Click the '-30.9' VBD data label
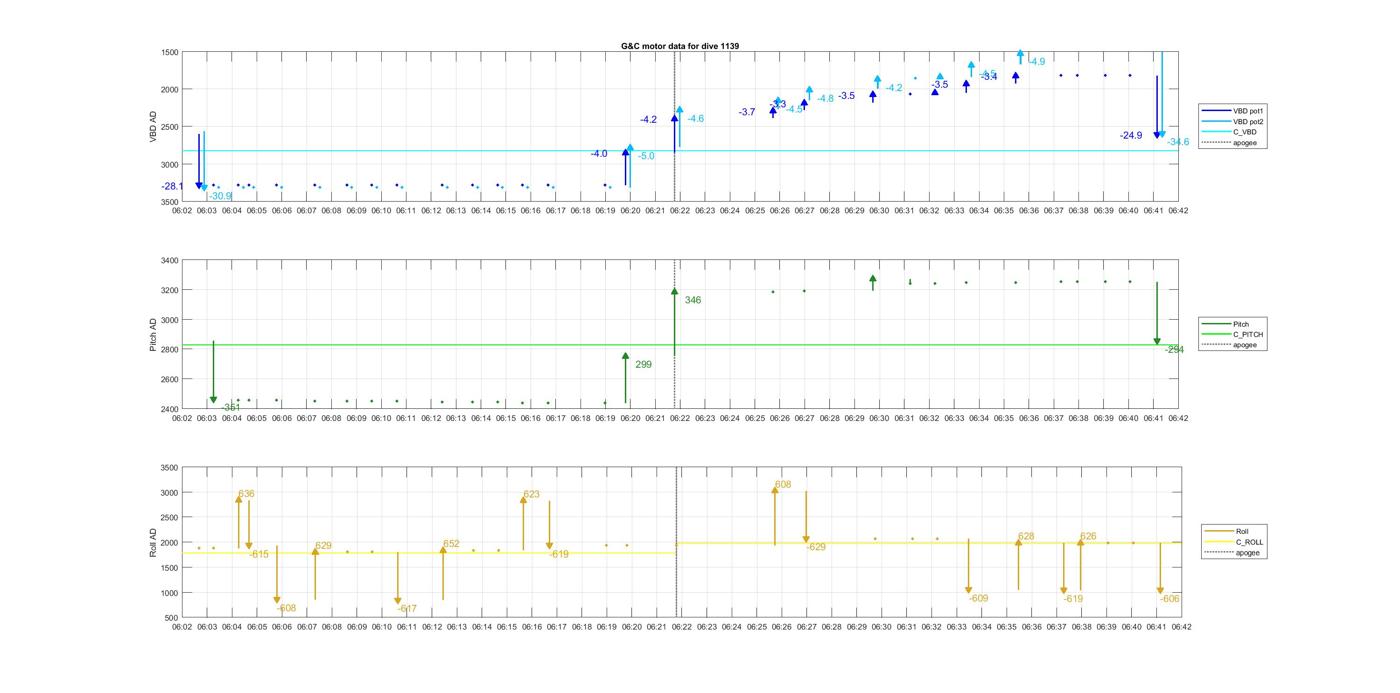The height and width of the screenshot is (693, 1400). pos(220,196)
